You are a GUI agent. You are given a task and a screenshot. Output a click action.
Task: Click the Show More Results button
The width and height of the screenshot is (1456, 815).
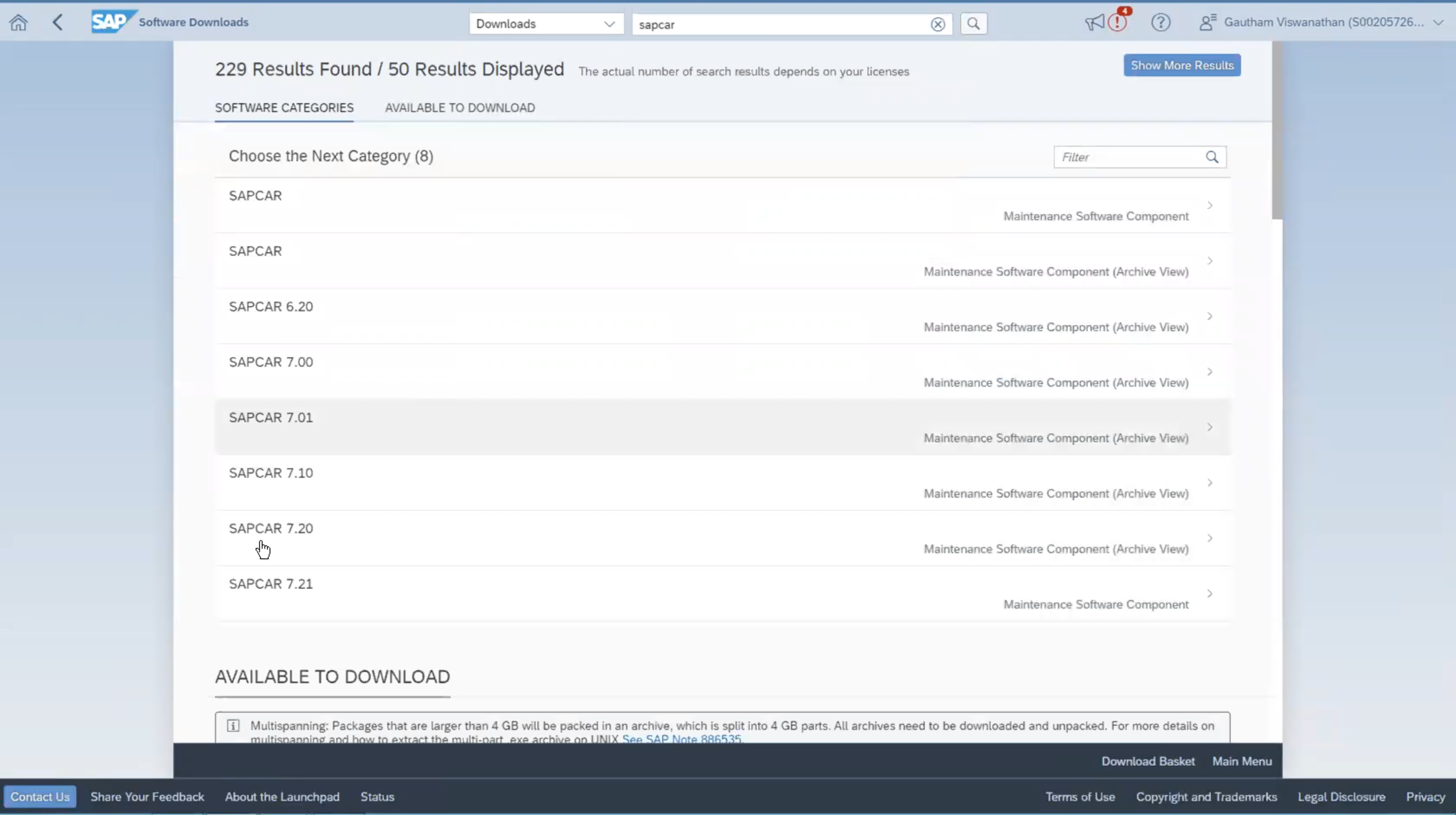click(1181, 65)
